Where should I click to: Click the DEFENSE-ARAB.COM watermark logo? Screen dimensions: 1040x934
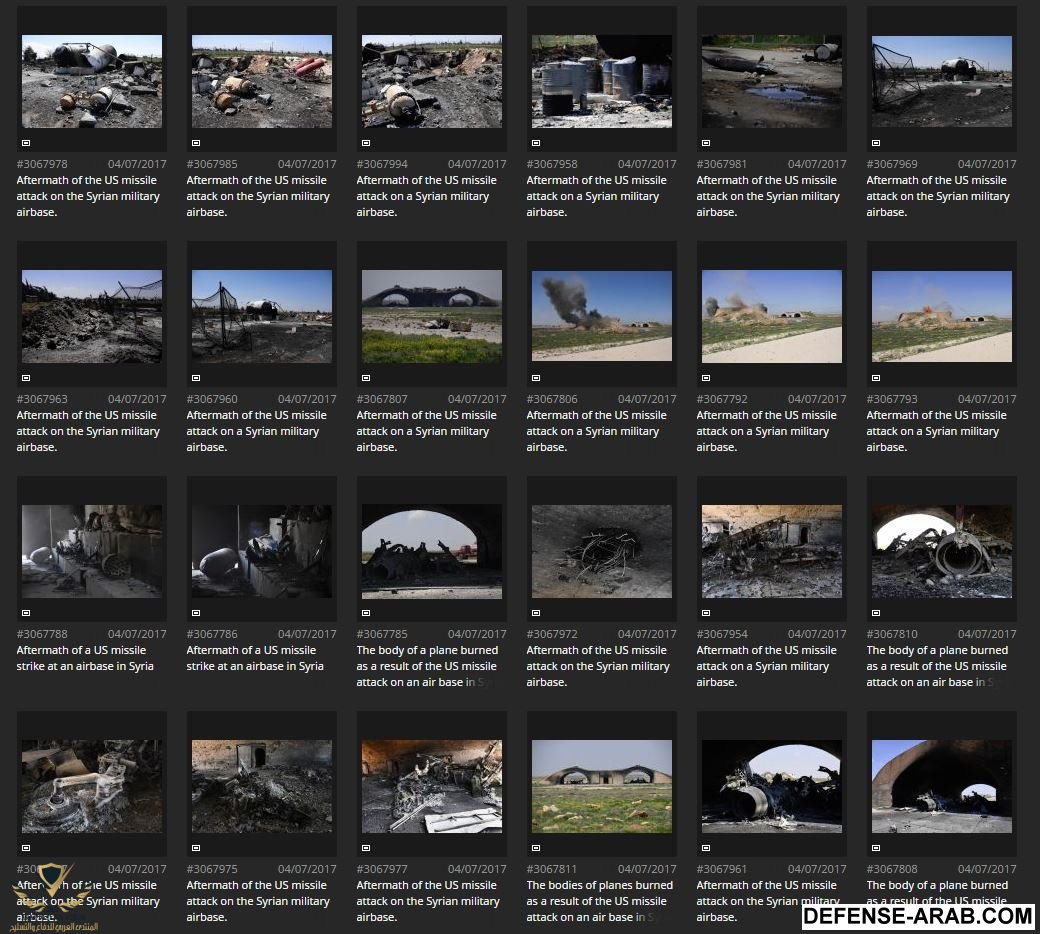(917, 915)
